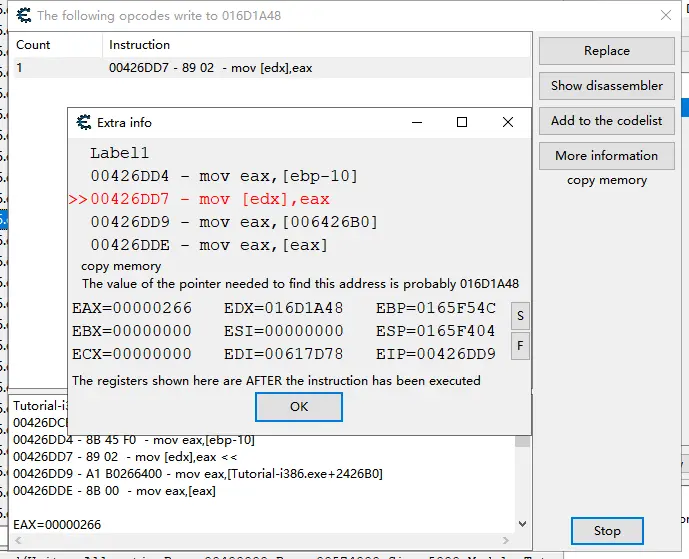Close the Extra info dialog
Viewport: 689px width, 559px height.
tap(508, 122)
